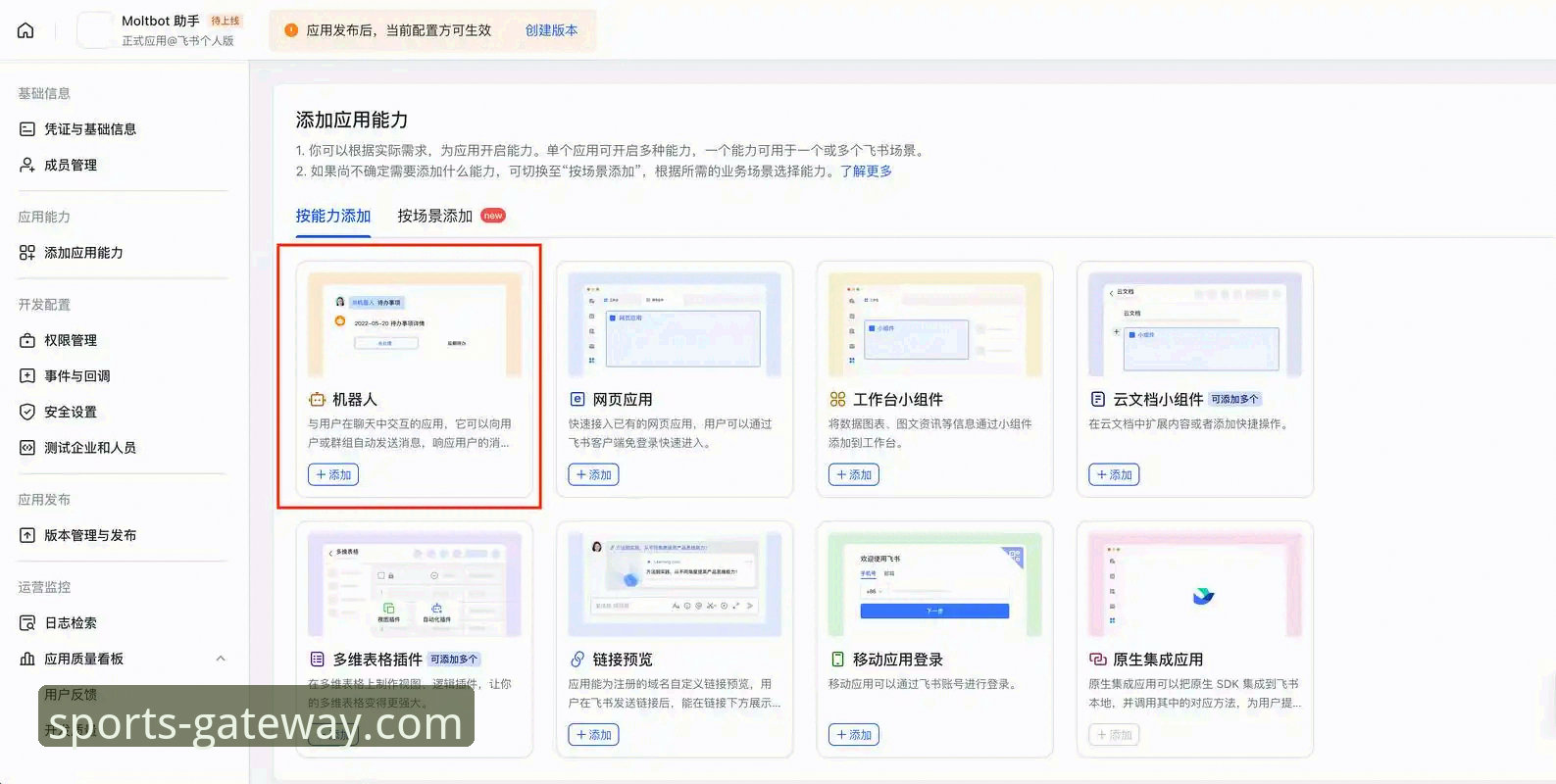This screenshot has height=784, width=1556.
Task: Open the 了解更多 link
Action: (x=867, y=171)
